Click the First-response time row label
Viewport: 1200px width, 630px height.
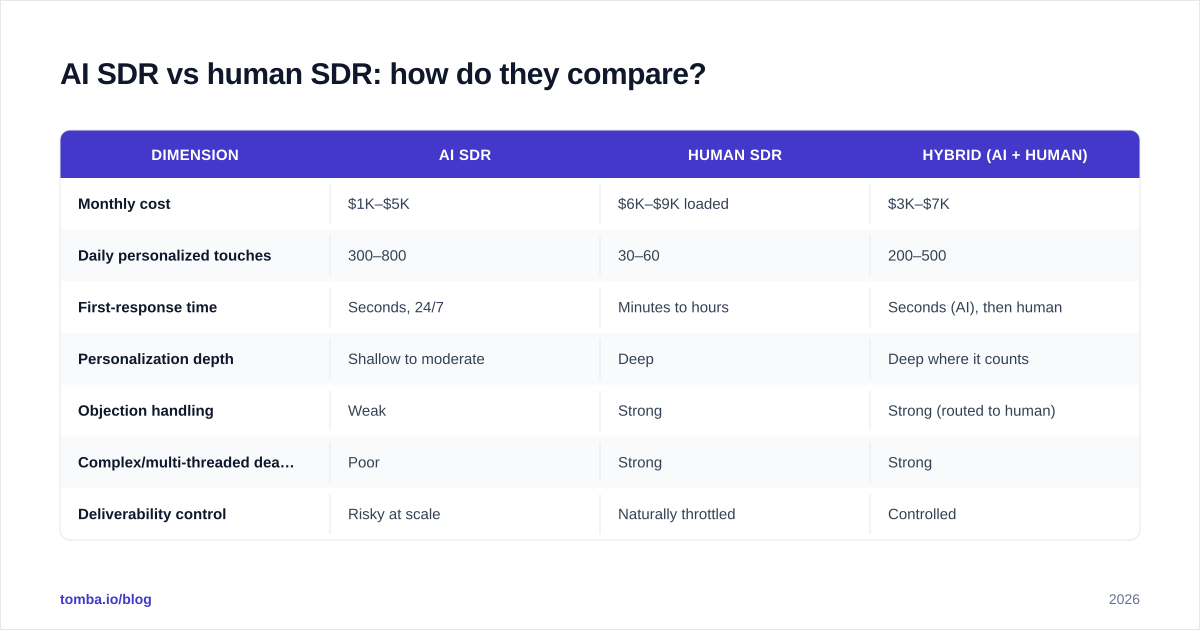coord(147,308)
